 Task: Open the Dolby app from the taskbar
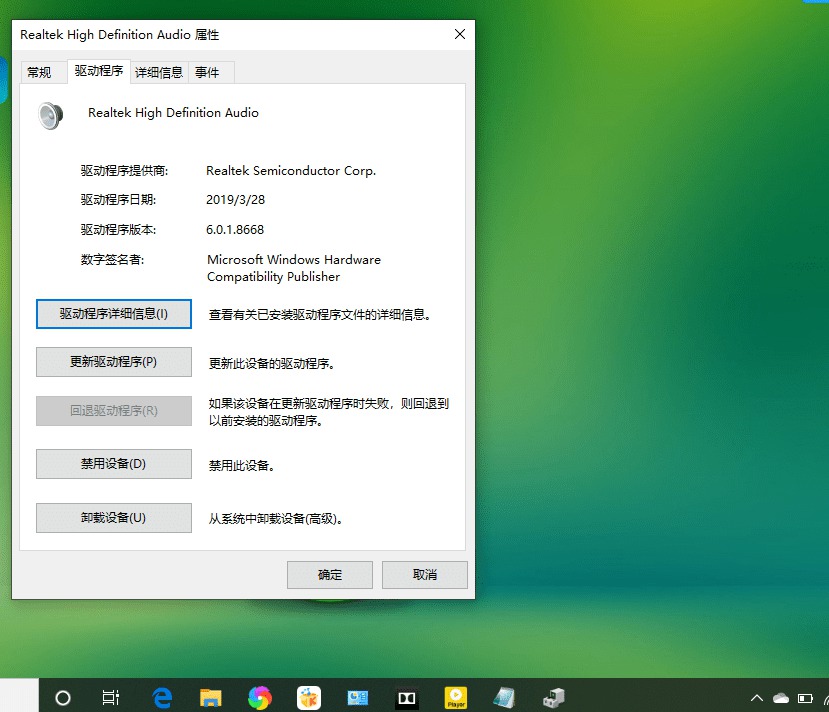407,698
